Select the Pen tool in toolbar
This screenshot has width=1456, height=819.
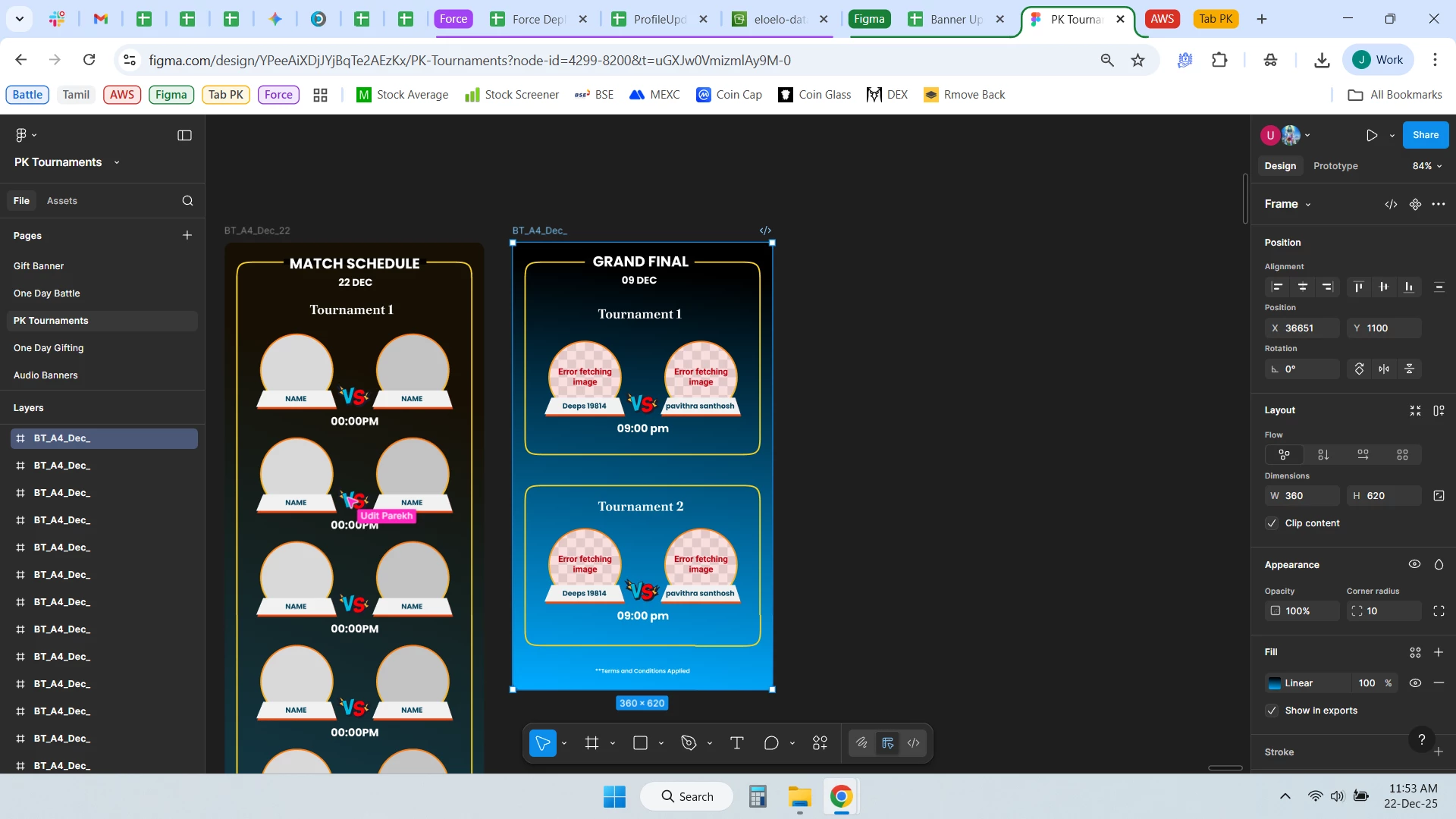tap(689, 743)
